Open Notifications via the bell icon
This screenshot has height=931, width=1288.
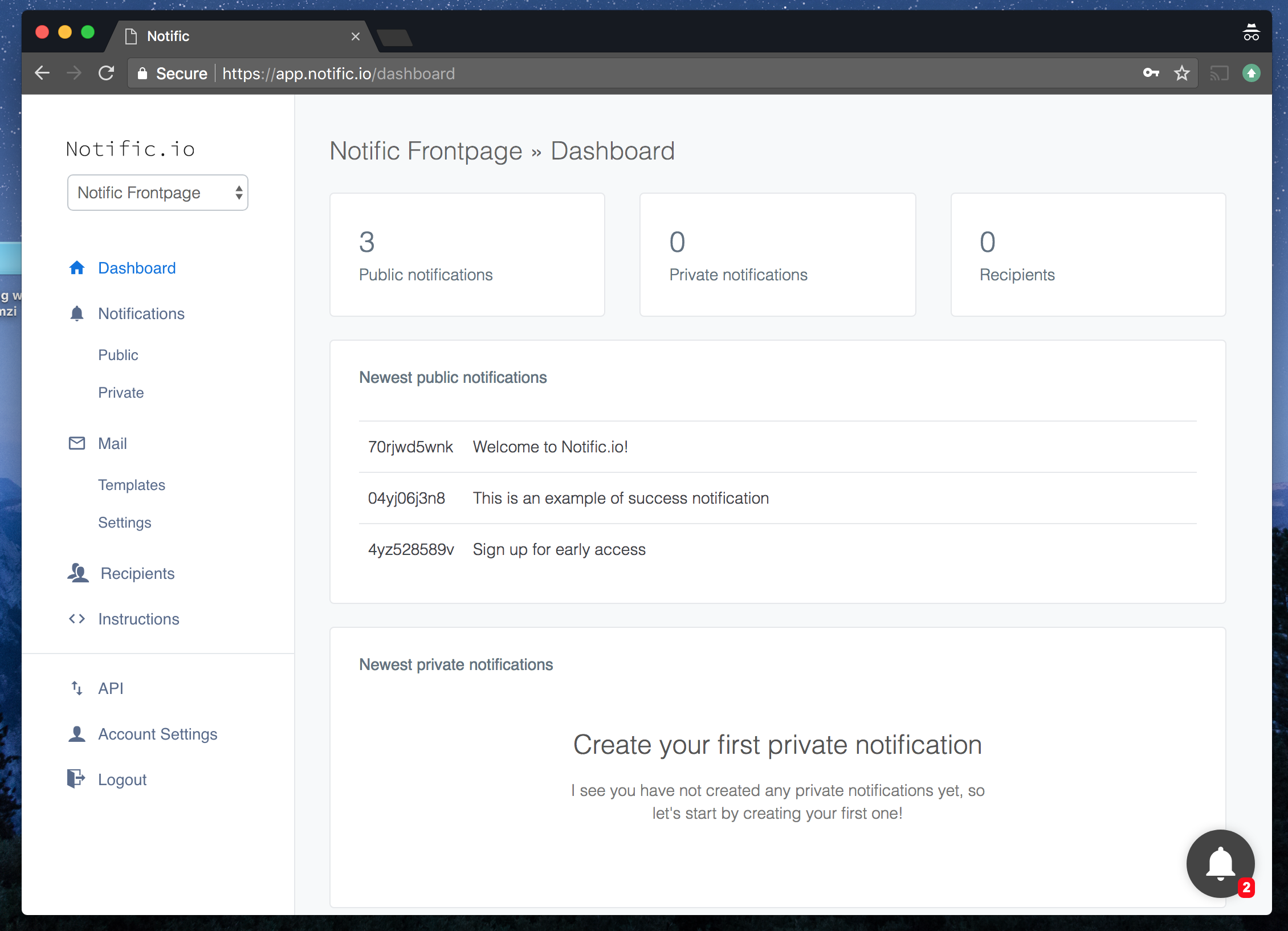click(77, 313)
